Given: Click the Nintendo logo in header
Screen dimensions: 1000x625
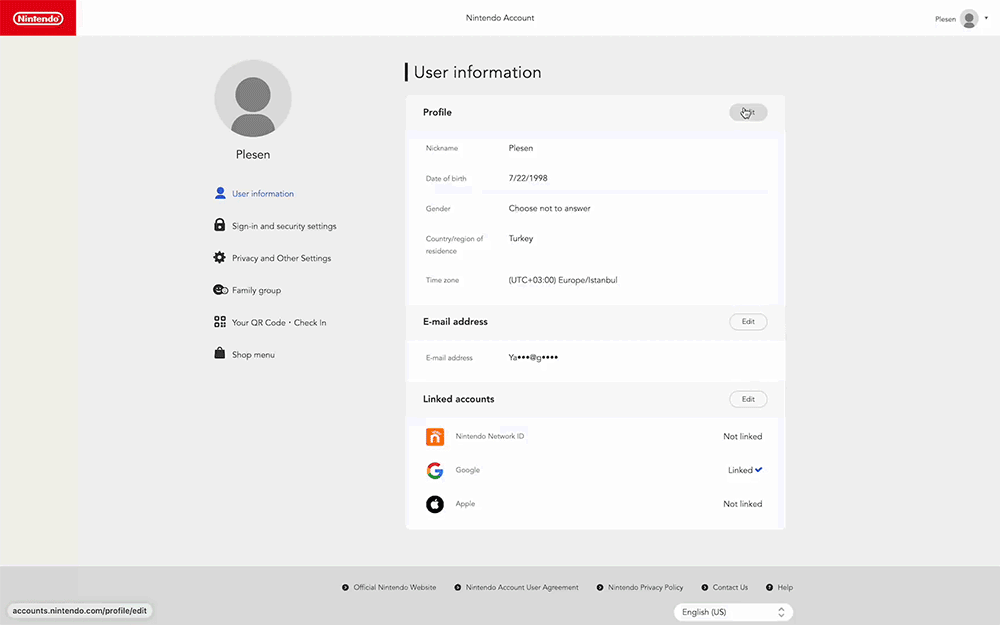Looking at the screenshot, I should 38,18.
